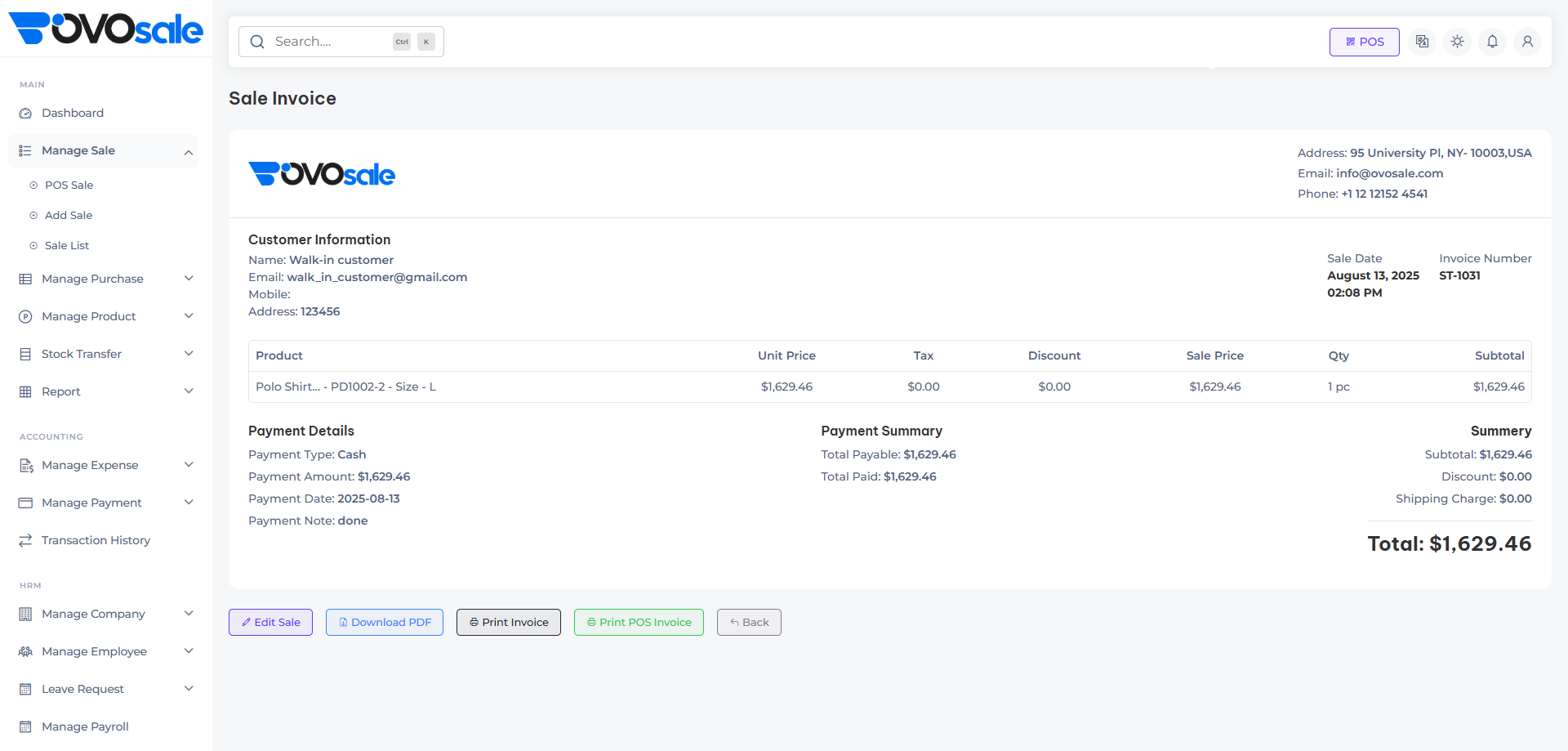The image size is (1568, 751).
Task: Toggle light/dark theme sun icon
Action: click(x=1457, y=42)
